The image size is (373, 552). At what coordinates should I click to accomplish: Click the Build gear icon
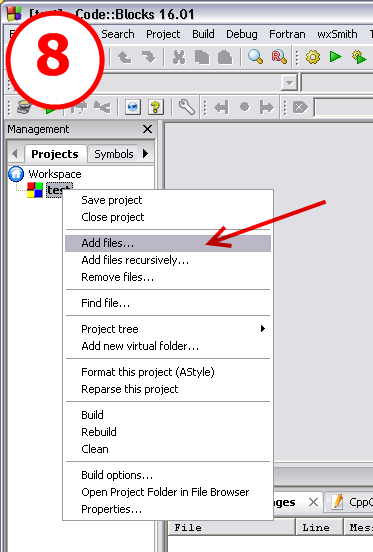[x=313, y=57]
